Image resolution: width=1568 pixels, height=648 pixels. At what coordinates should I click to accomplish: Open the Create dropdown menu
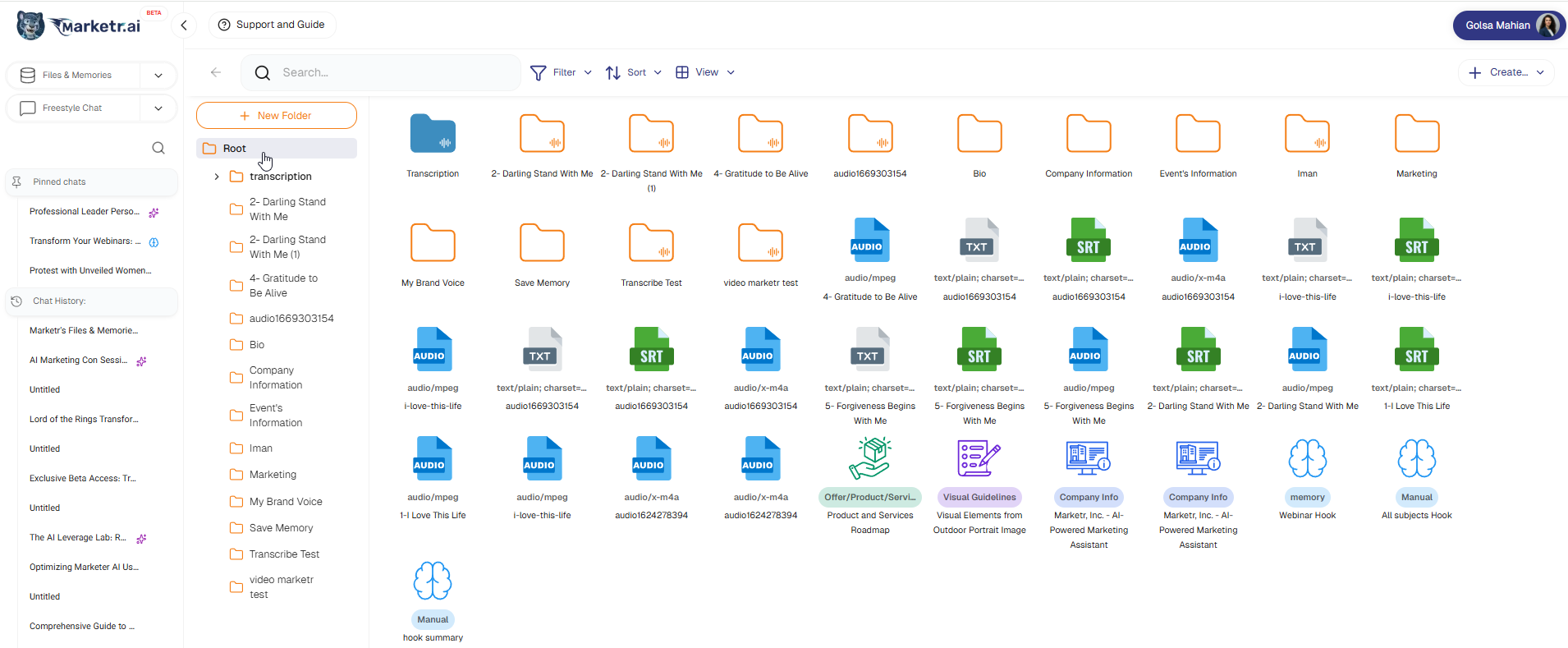tap(1506, 72)
